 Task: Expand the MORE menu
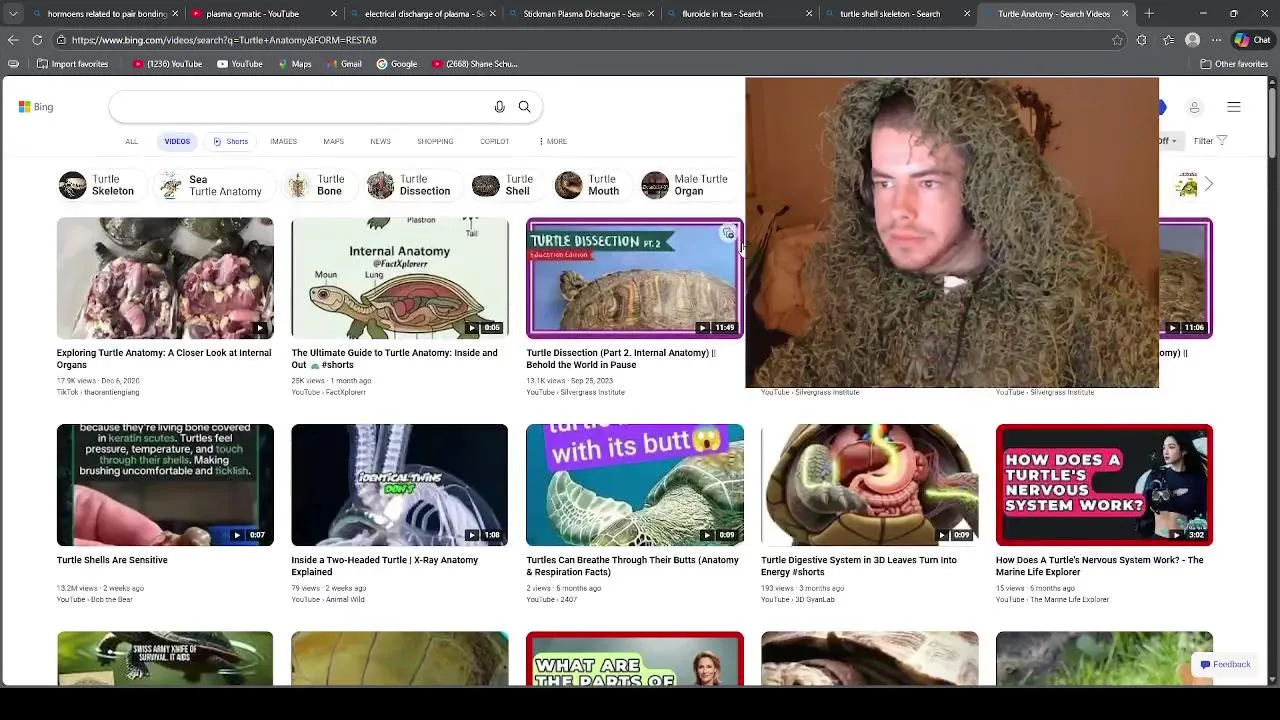[553, 141]
